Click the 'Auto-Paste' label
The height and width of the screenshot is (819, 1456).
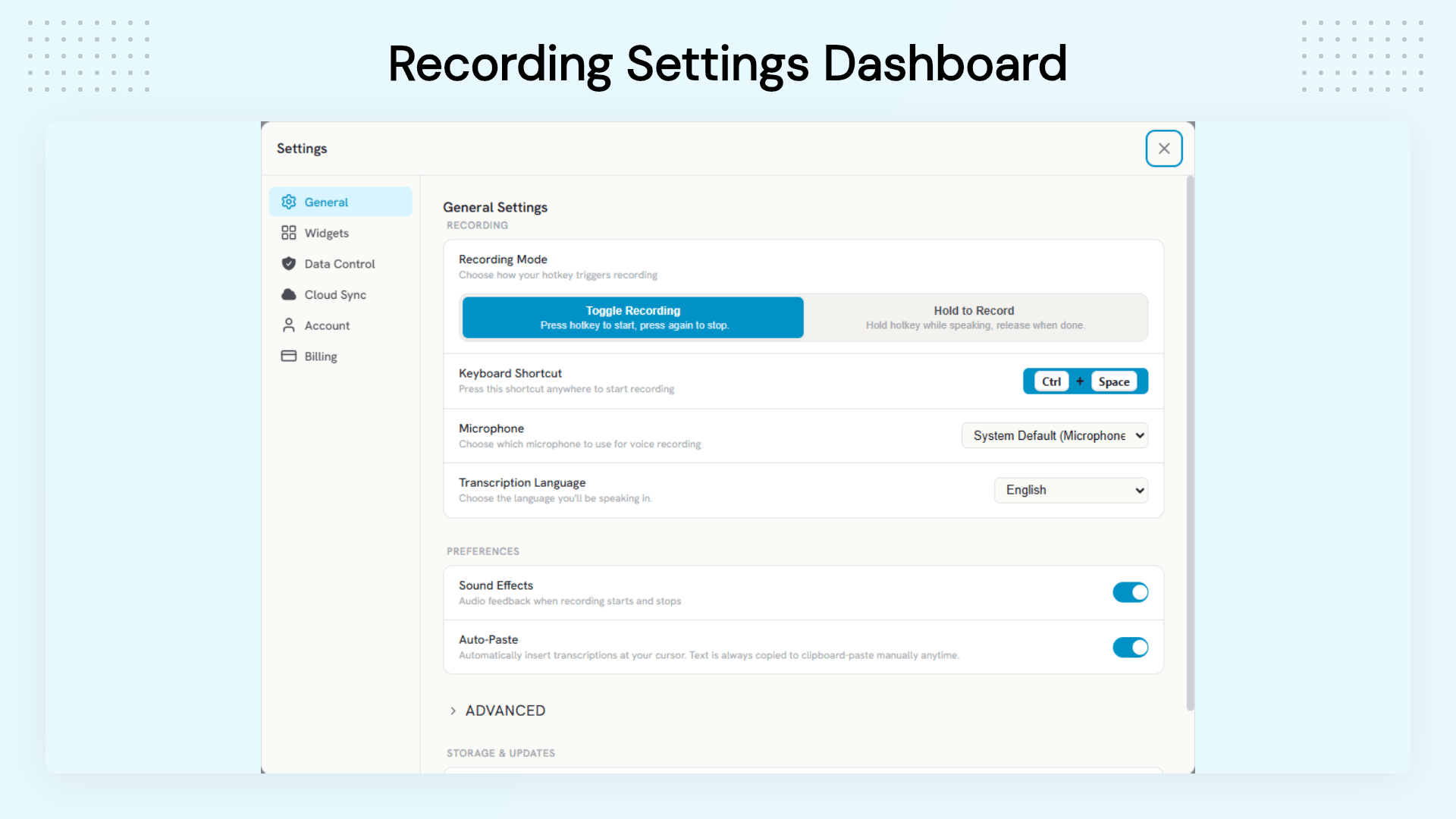pos(488,639)
